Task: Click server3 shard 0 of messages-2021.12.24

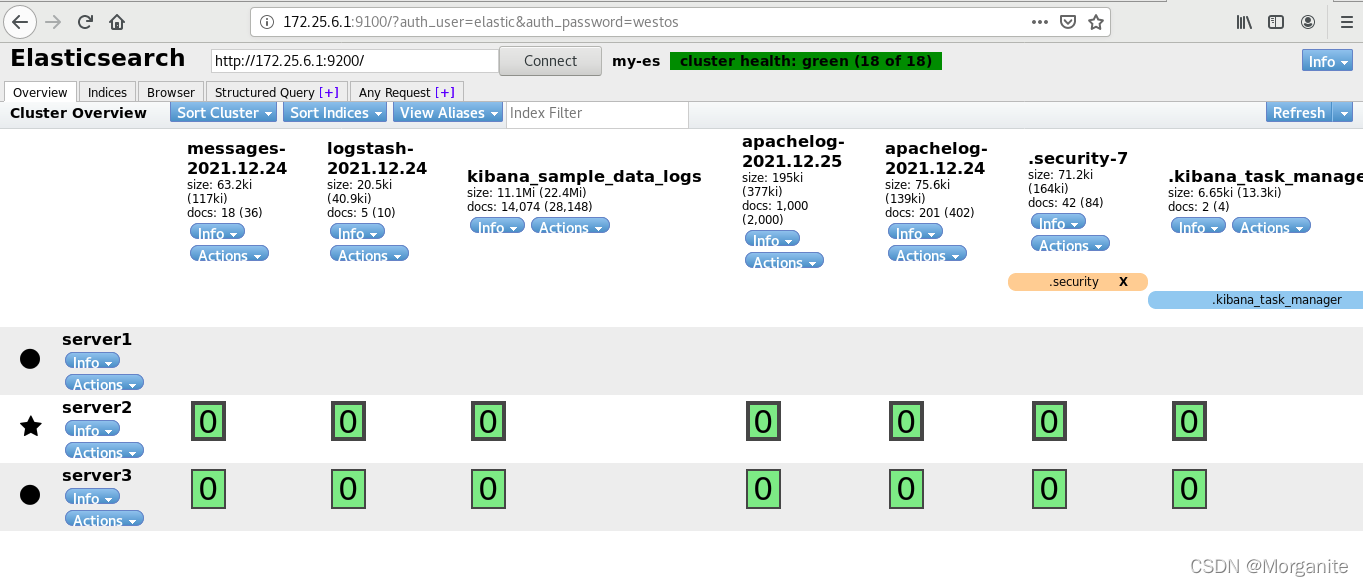Action: pyautogui.click(x=208, y=490)
